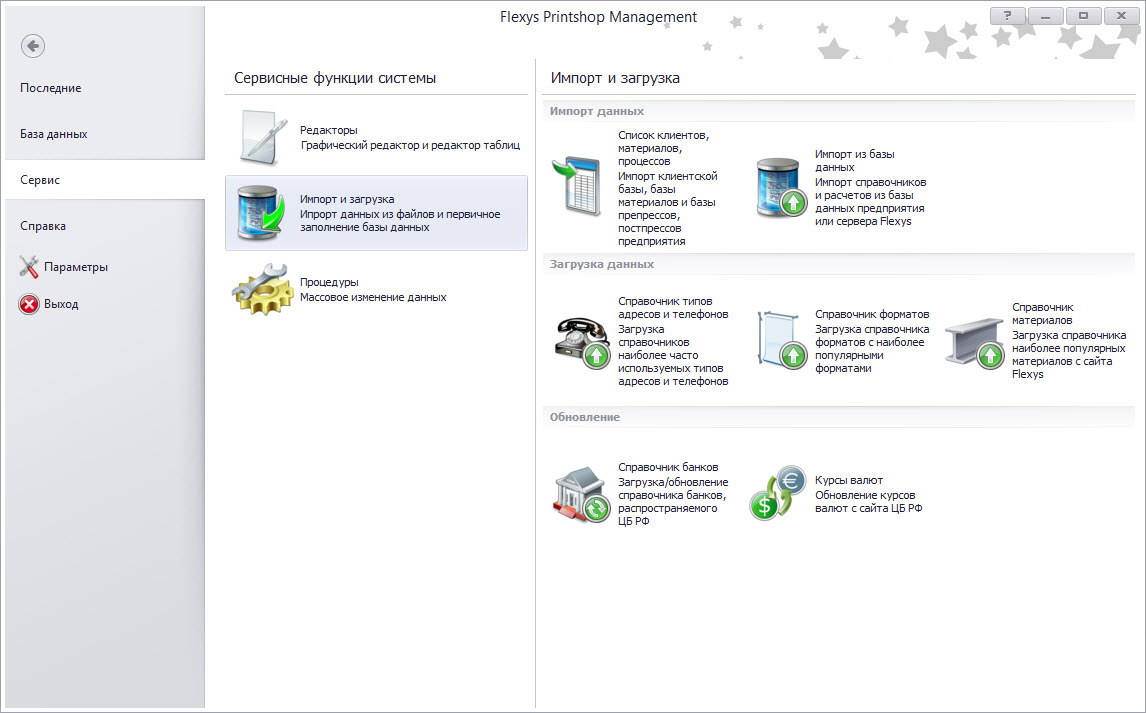Click the Импорт и загрузка panel heading
The image size is (1146, 713).
click(615, 78)
